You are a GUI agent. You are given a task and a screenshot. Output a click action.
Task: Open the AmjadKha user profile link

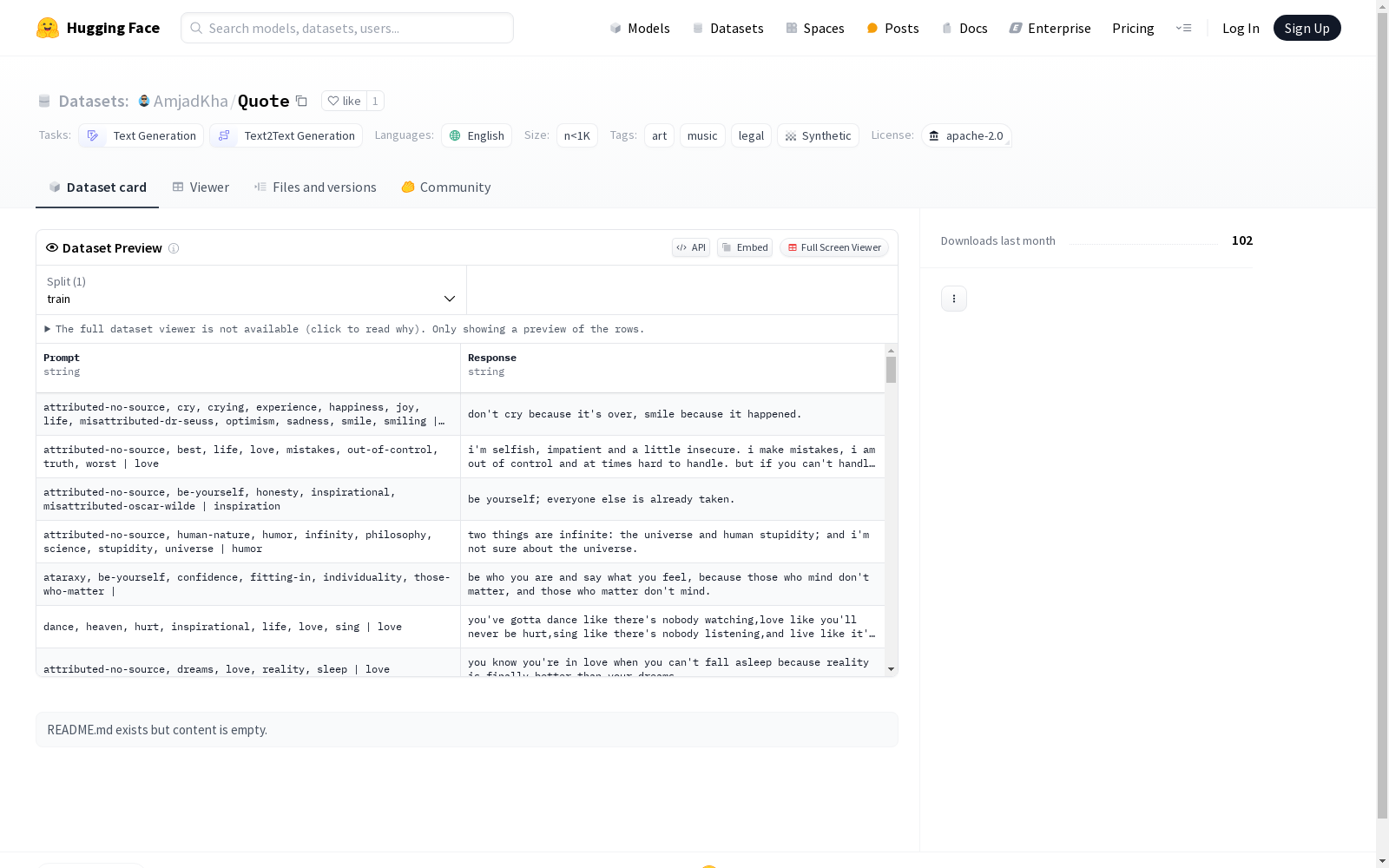(x=191, y=101)
